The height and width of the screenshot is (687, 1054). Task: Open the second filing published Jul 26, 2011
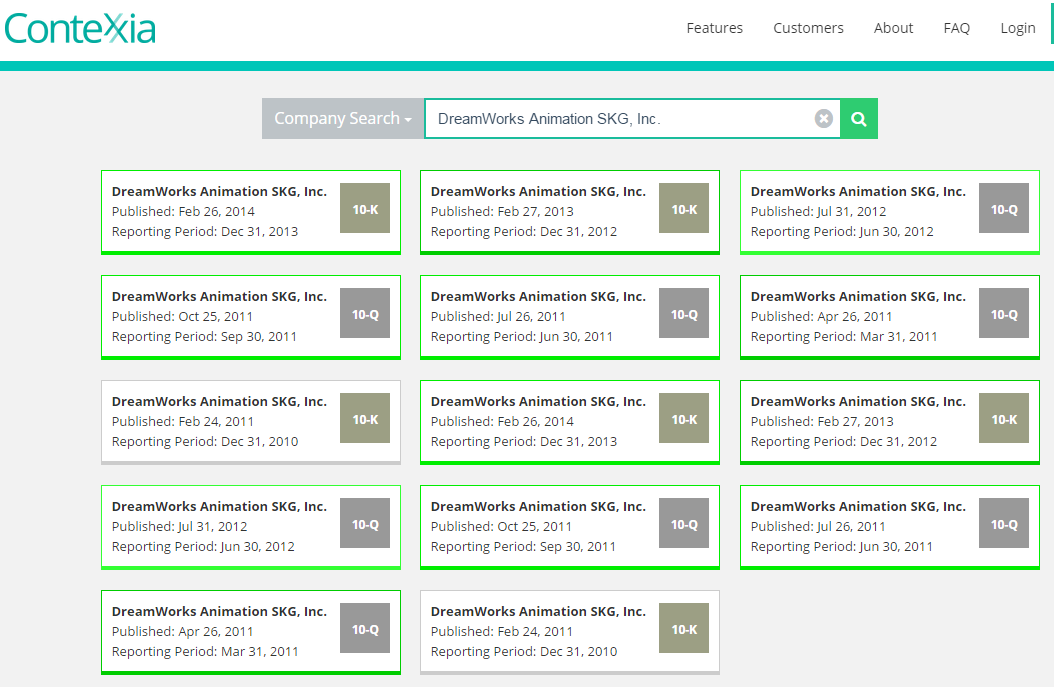pos(890,527)
